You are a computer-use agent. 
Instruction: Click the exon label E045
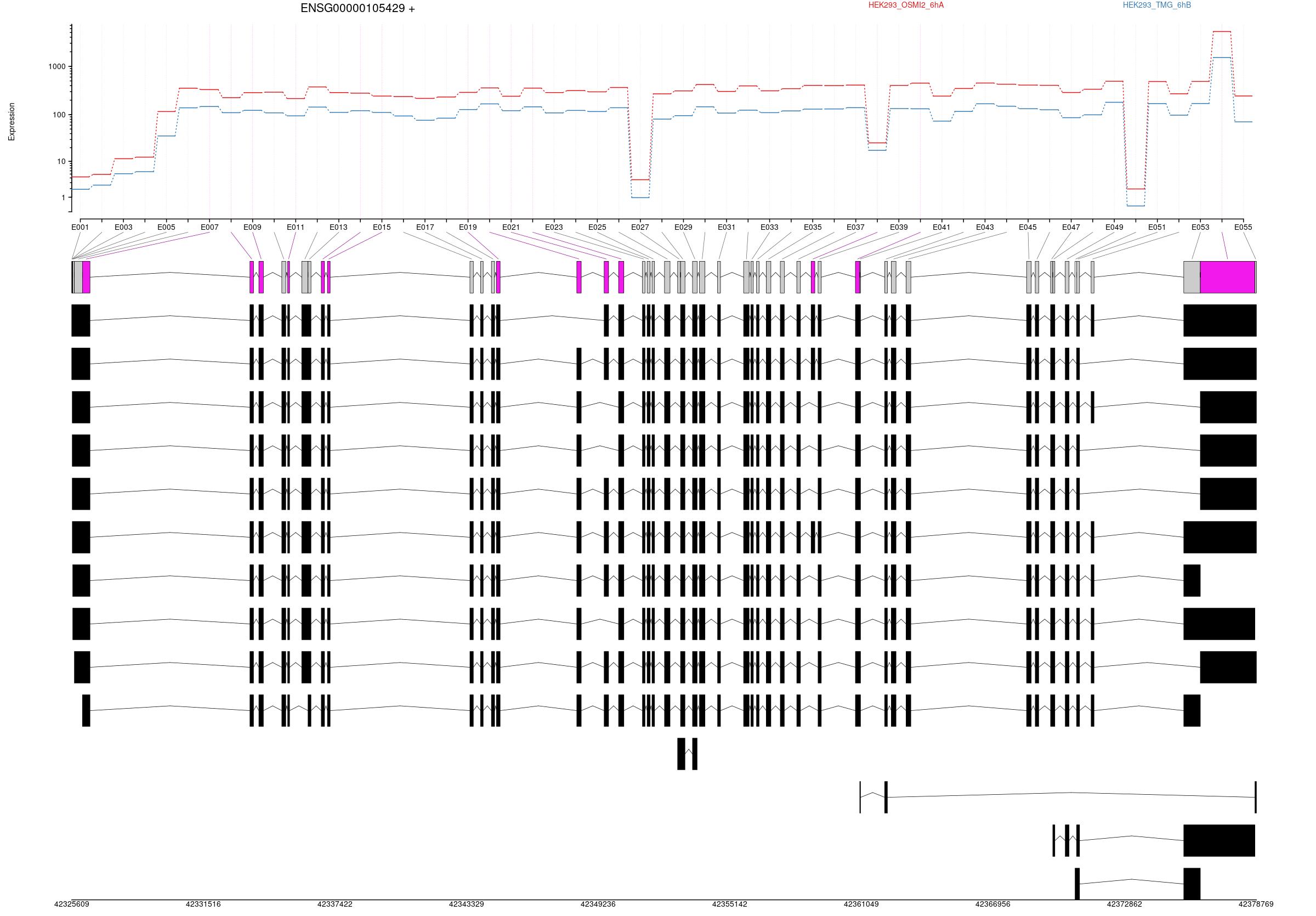1028,227
